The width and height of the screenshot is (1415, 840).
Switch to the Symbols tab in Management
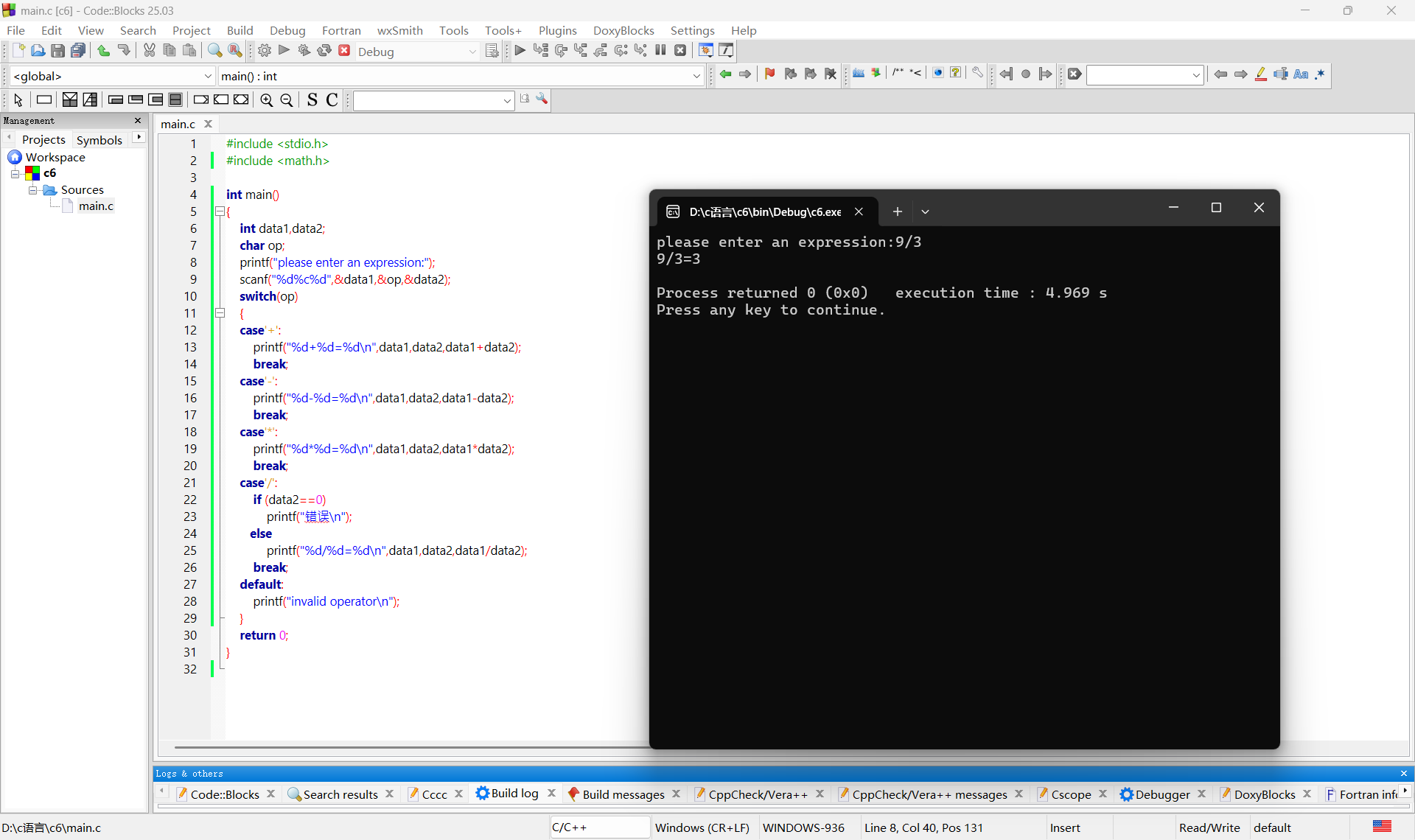(x=99, y=139)
